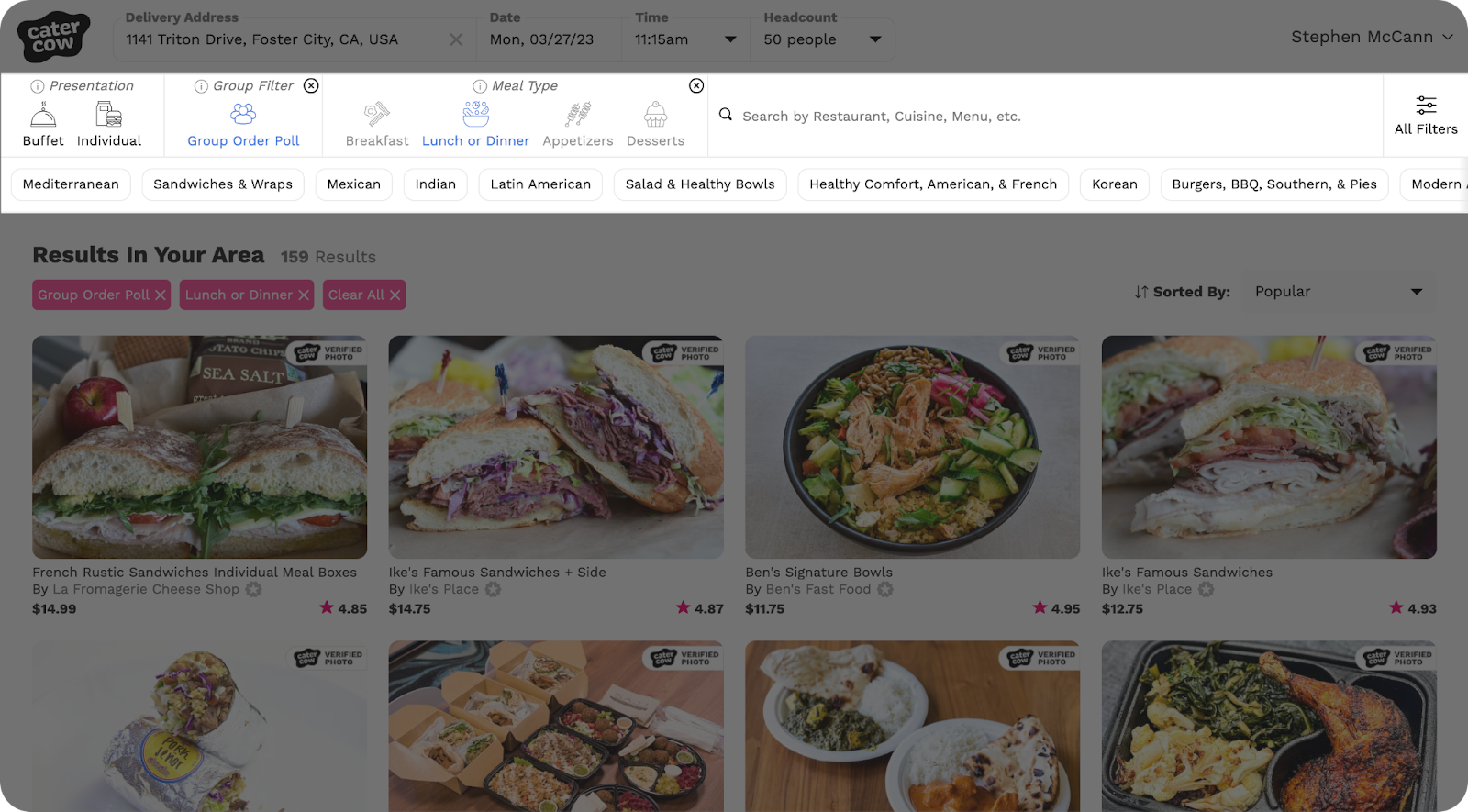Viewport: 1468px width, 812px height.
Task: Select the Individual presentation icon
Action: pyautogui.click(x=108, y=115)
